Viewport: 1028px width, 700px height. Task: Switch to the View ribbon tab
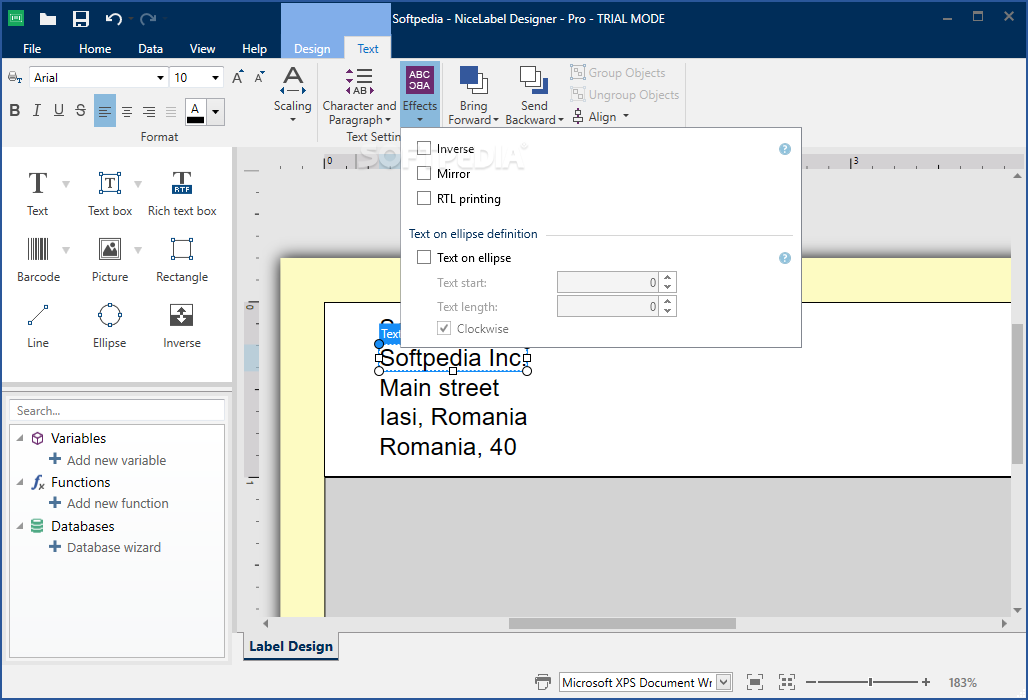[202, 49]
